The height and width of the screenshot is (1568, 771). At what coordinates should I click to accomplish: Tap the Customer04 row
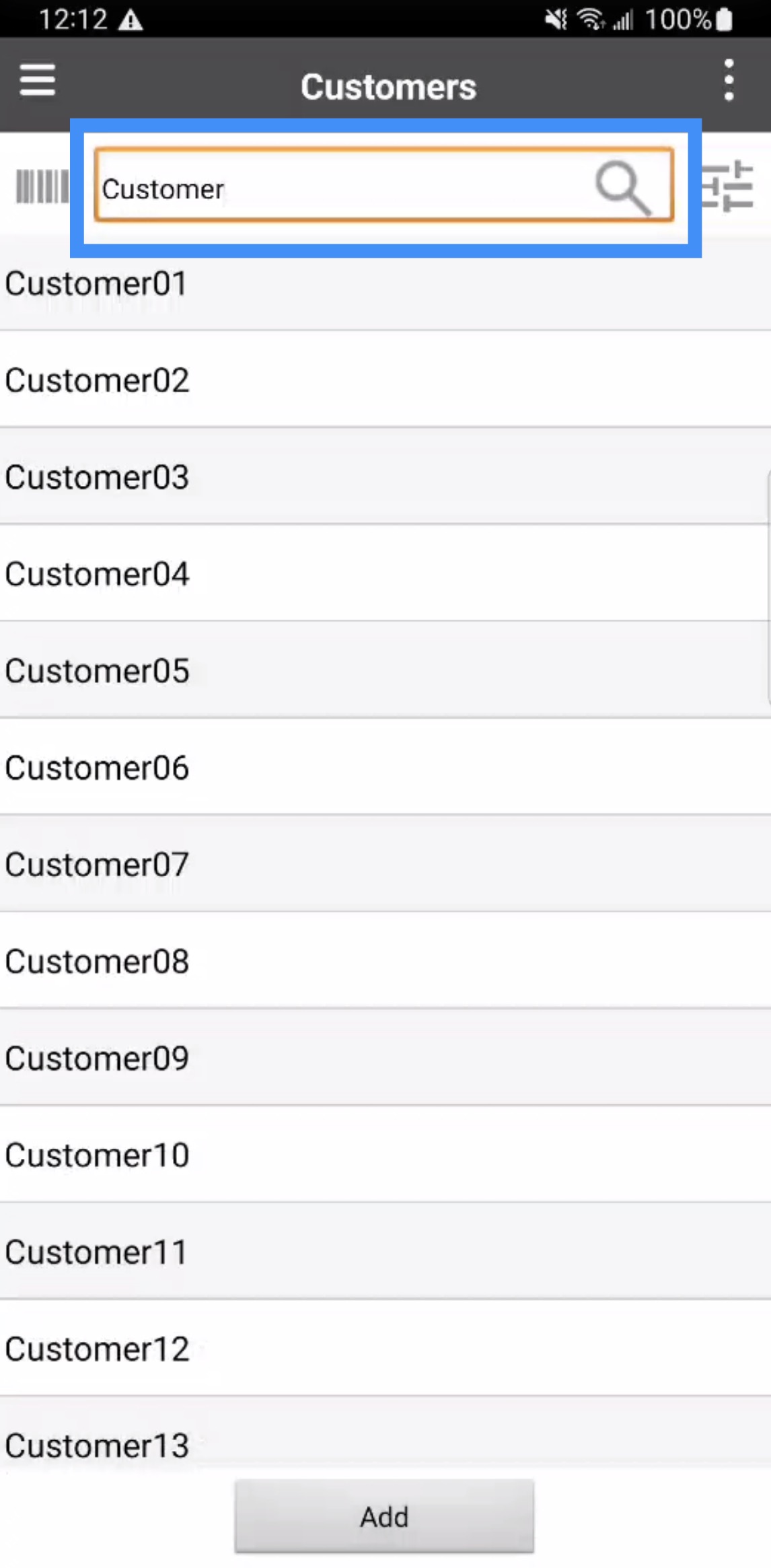385,574
